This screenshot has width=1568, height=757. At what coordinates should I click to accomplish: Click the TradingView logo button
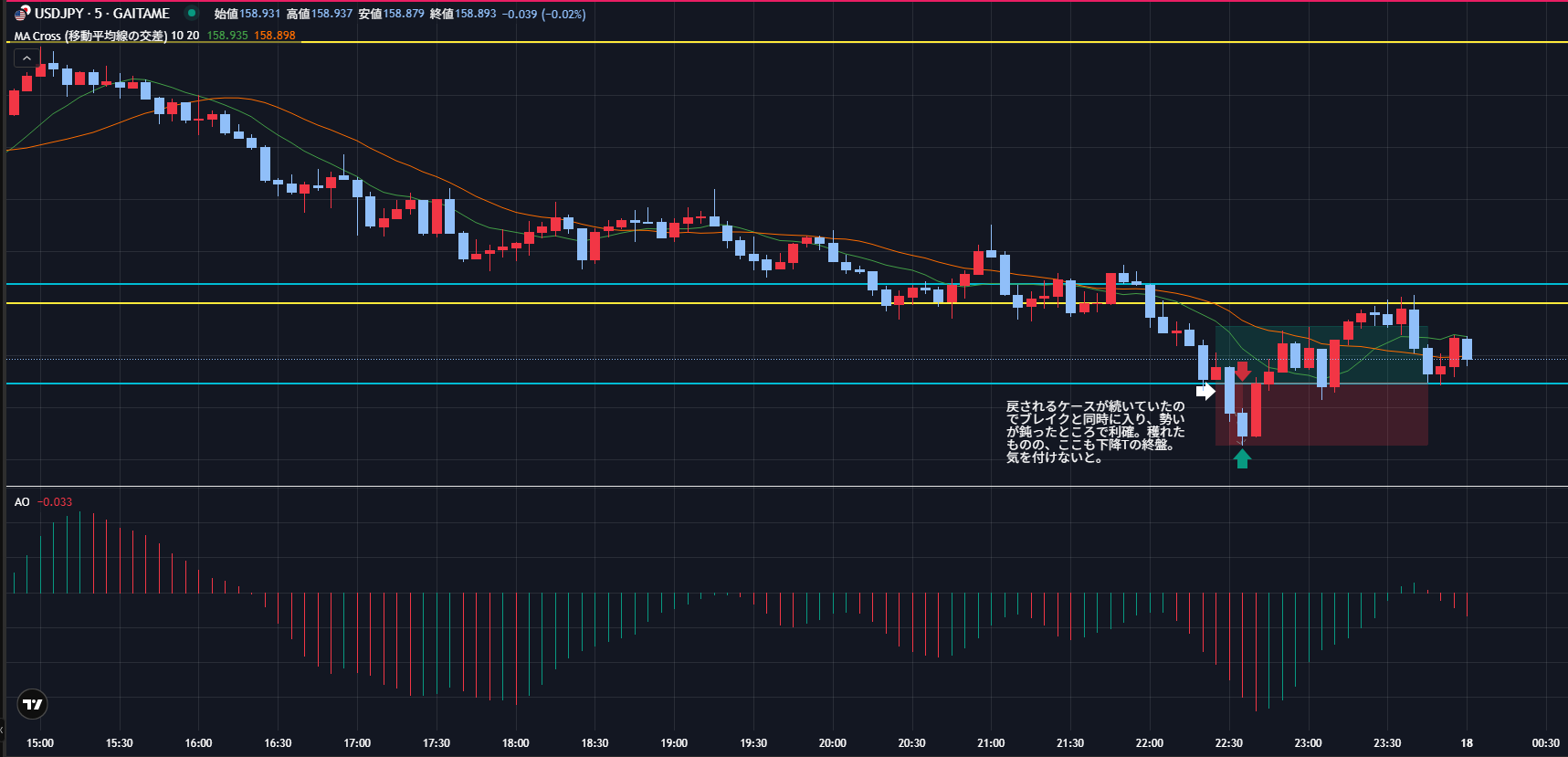point(32,704)
